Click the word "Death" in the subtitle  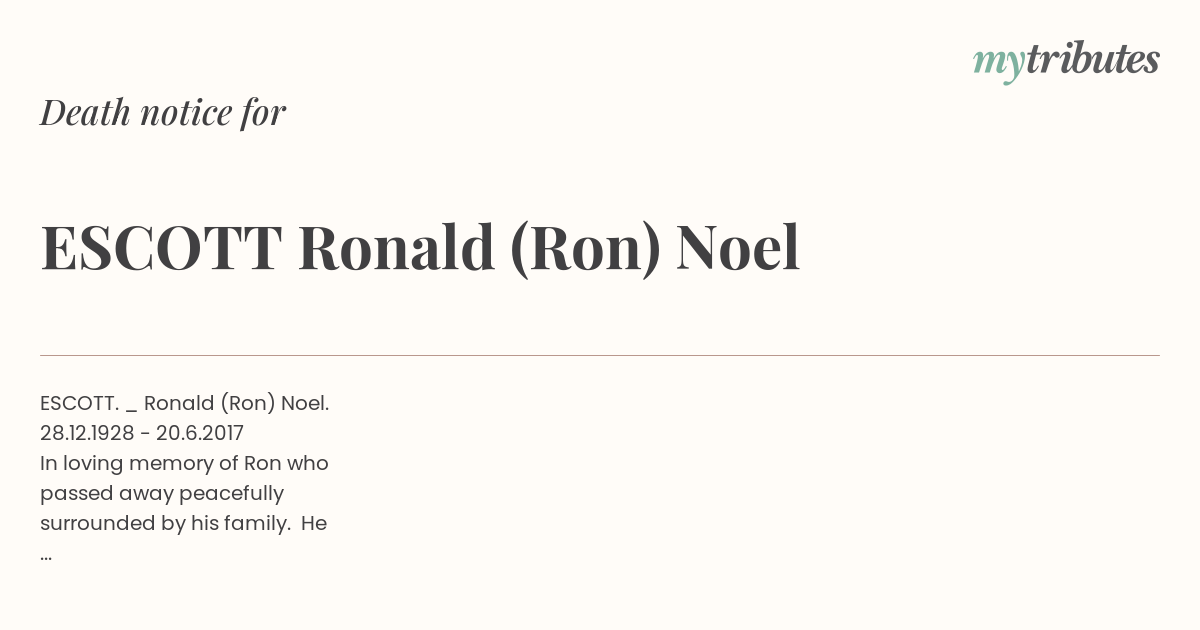(x=85, y=113)
